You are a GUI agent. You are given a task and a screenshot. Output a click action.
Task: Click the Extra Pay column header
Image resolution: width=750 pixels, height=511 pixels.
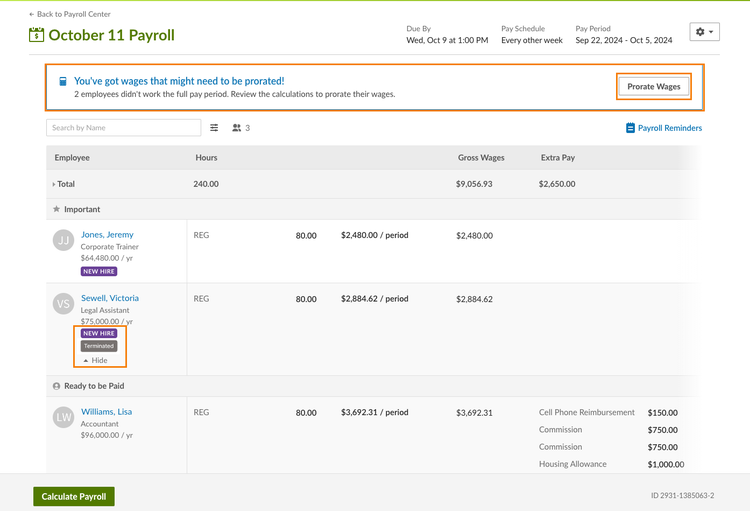[x=558, y=157]
